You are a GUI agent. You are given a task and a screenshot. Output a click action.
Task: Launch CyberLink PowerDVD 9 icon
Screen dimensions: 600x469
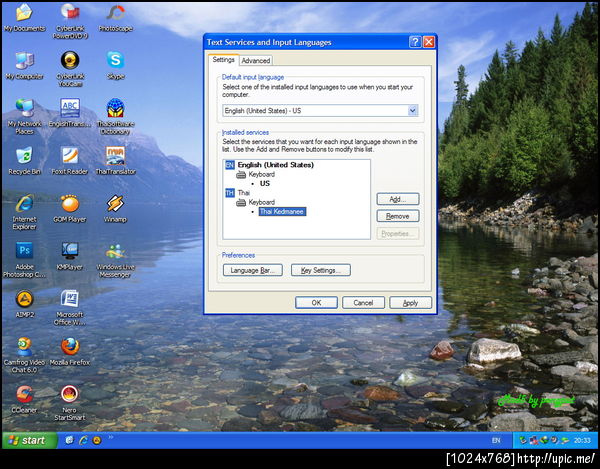click(70, 21)
